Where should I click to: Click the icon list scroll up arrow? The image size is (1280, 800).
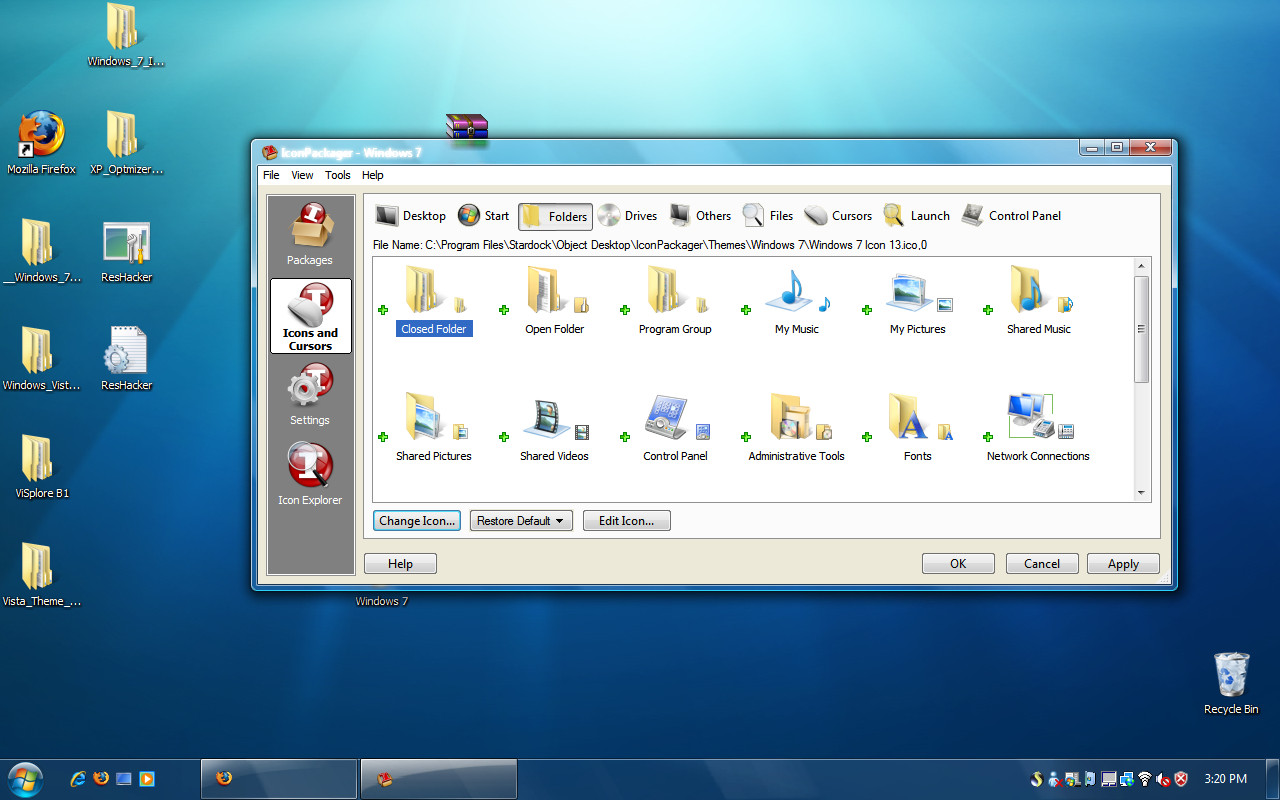(x=1141, y=266)
